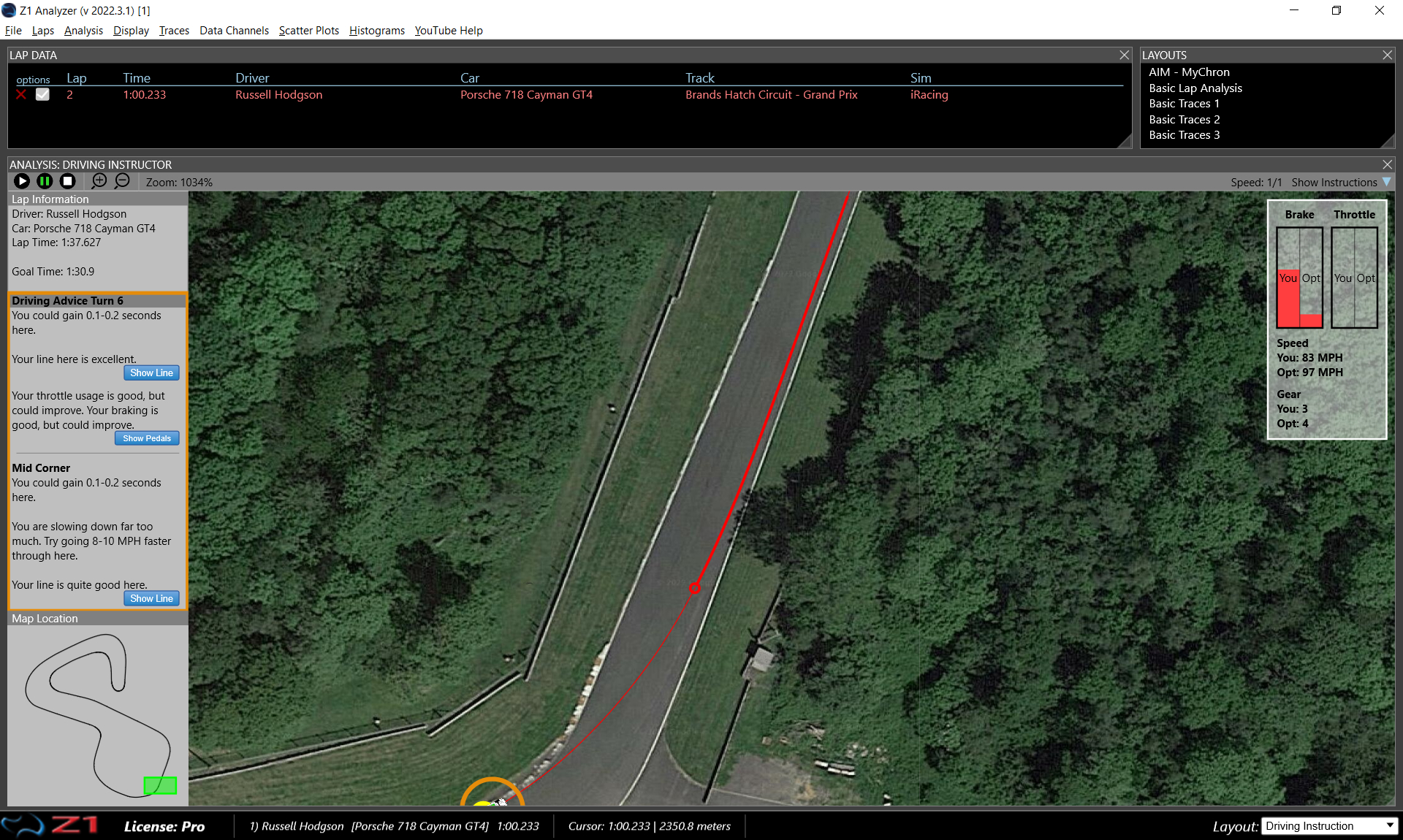1403x840 pixels.
Task: Click the Driving Advice Turn 6 heading
Action: click(67, 301)
